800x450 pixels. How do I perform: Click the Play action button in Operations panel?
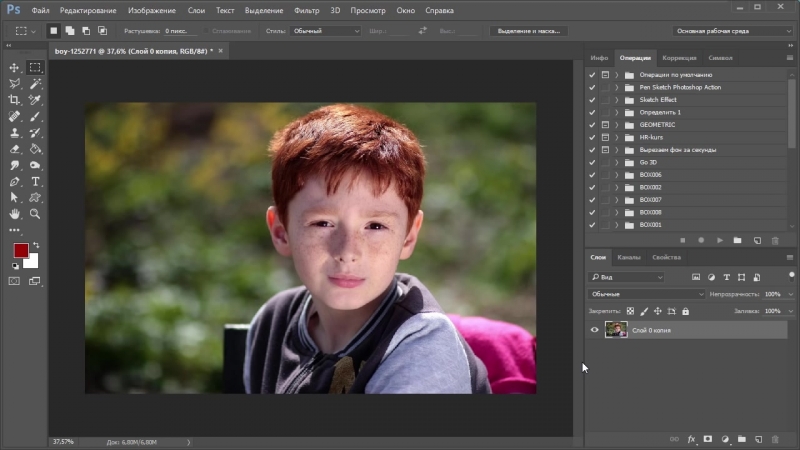click(x=719, y=240)
